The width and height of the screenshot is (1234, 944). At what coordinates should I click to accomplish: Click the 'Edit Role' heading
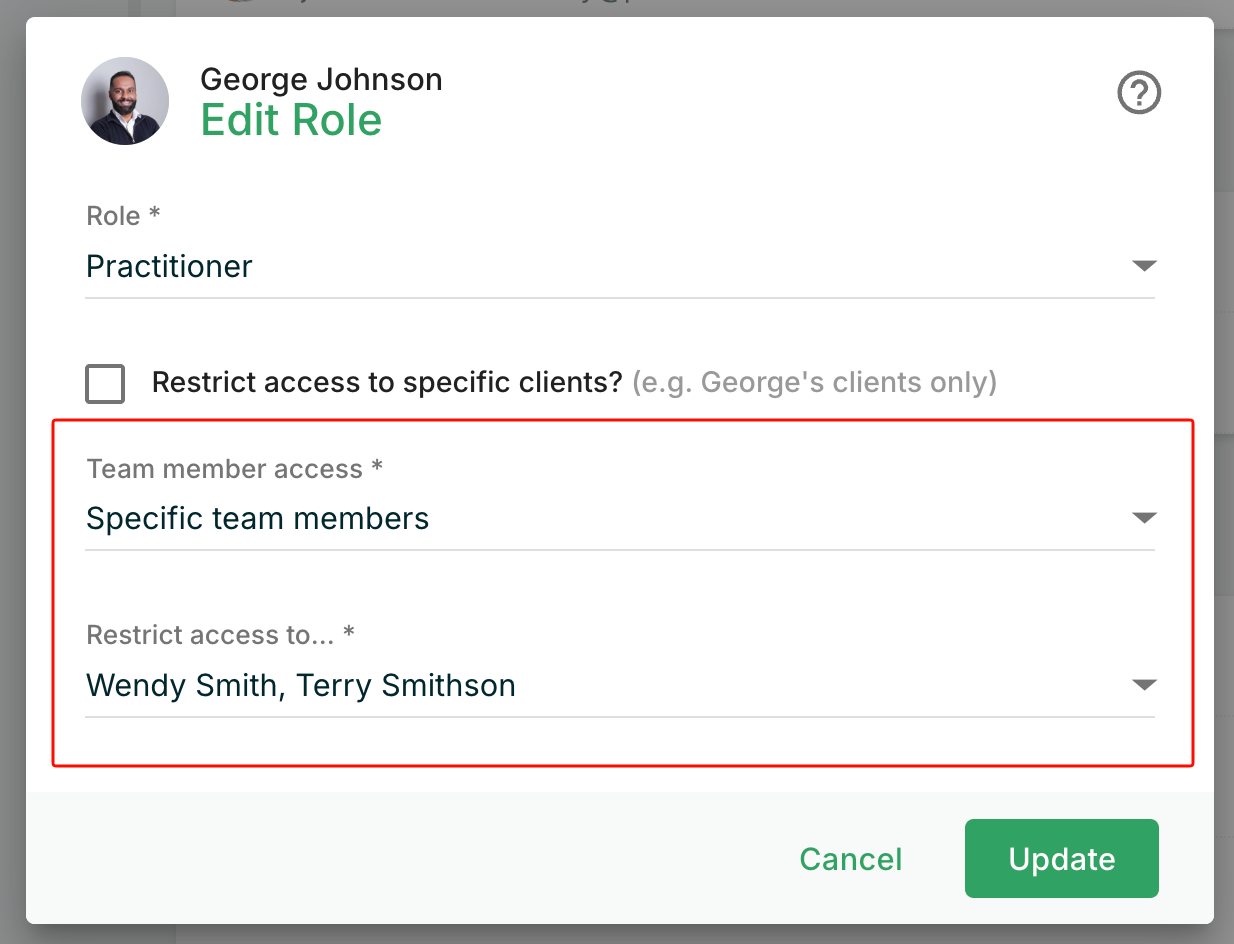click(291, 120)
